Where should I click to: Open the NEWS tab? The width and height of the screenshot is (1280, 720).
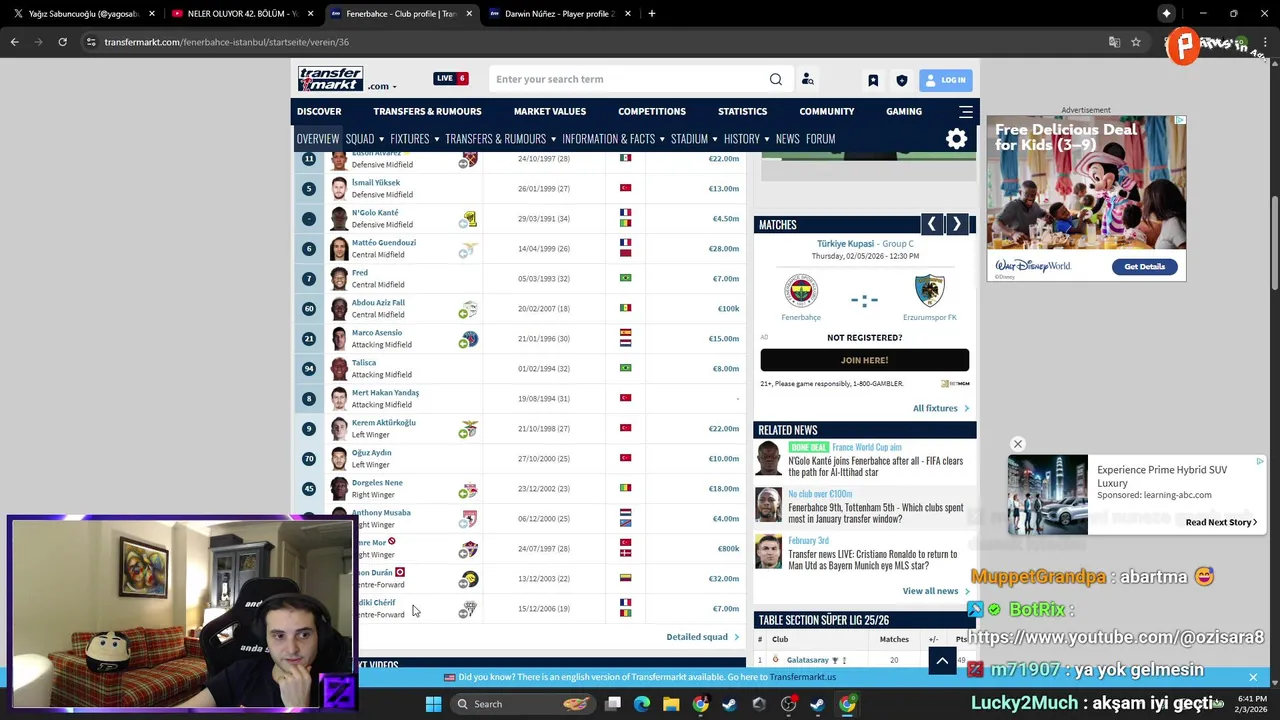pos(787,139)
